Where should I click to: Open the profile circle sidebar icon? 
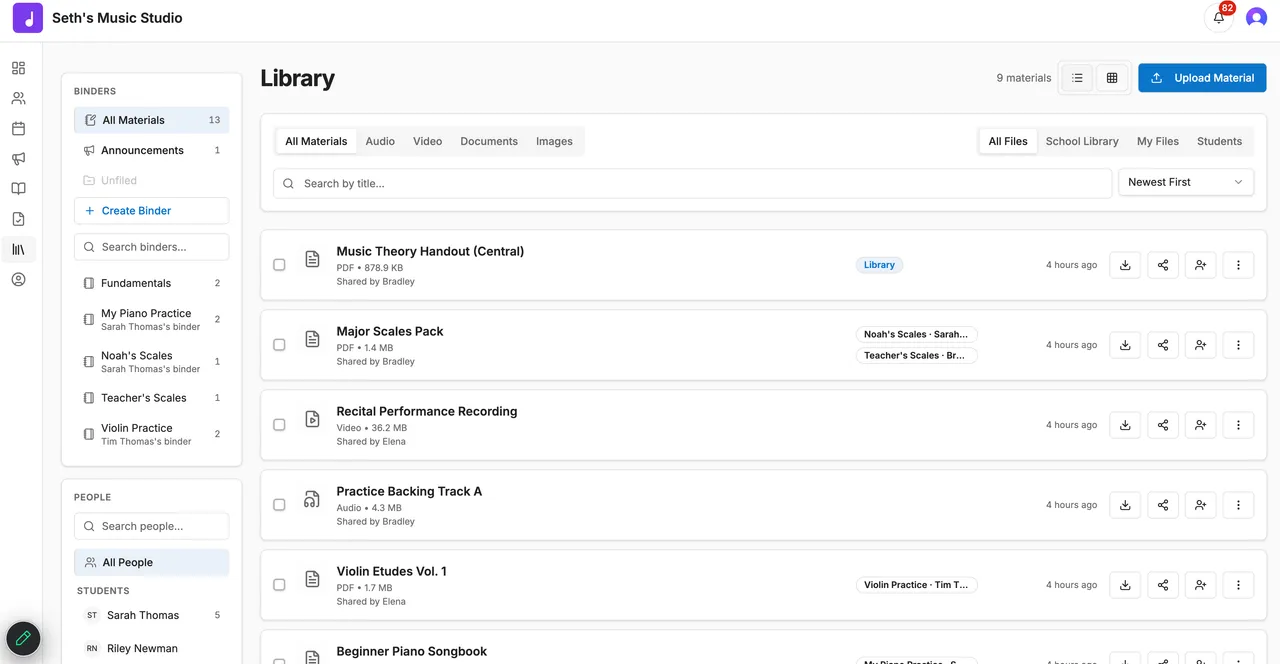pos(18,279)
